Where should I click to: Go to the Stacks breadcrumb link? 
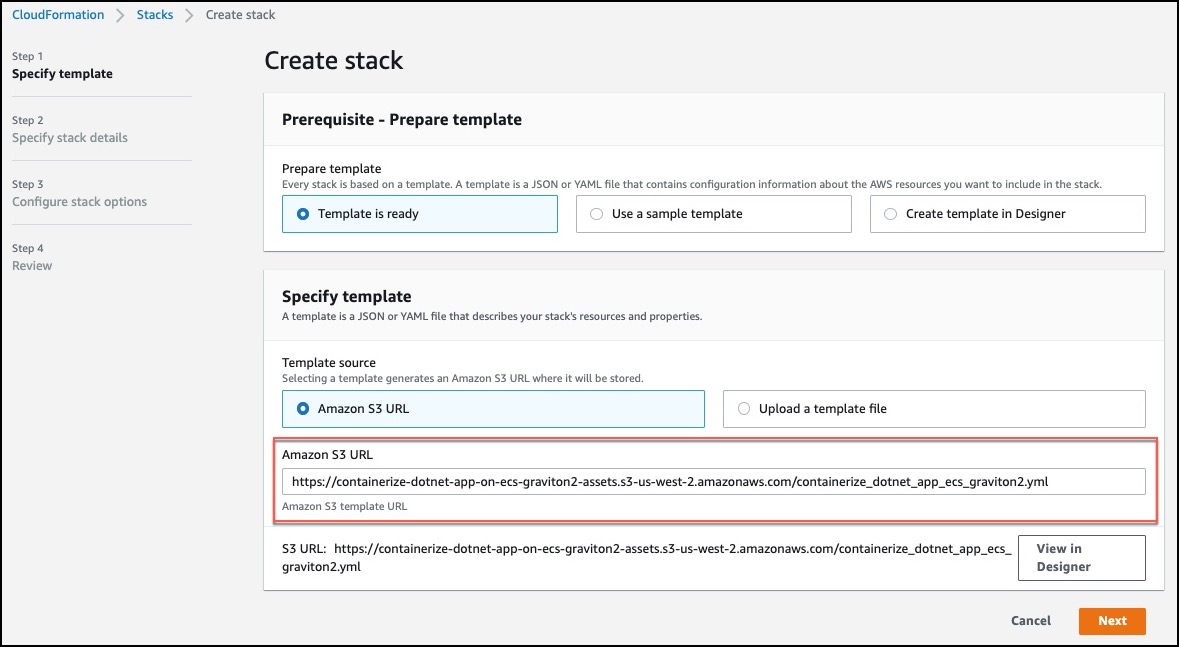pos(155,15)
